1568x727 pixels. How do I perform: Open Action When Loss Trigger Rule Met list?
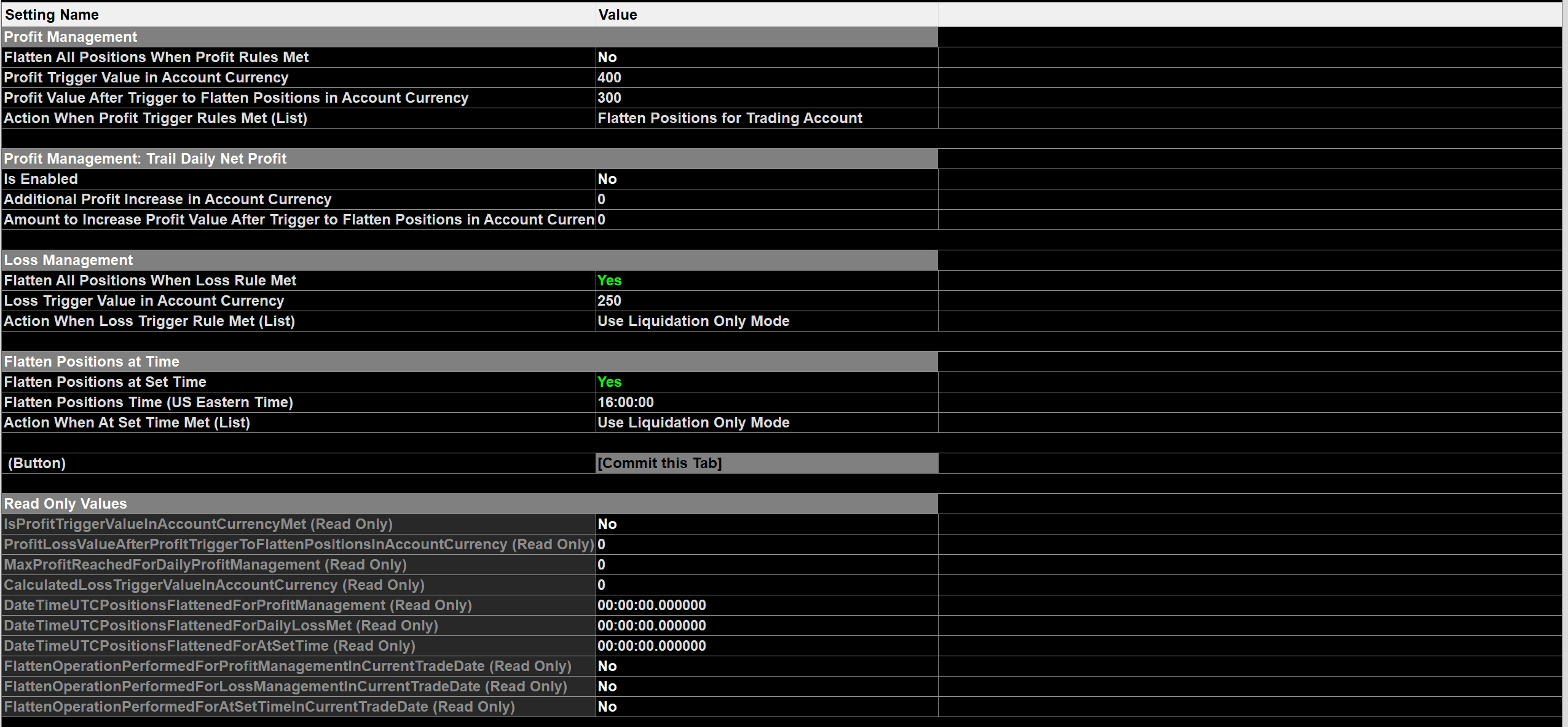pos(766,321)
